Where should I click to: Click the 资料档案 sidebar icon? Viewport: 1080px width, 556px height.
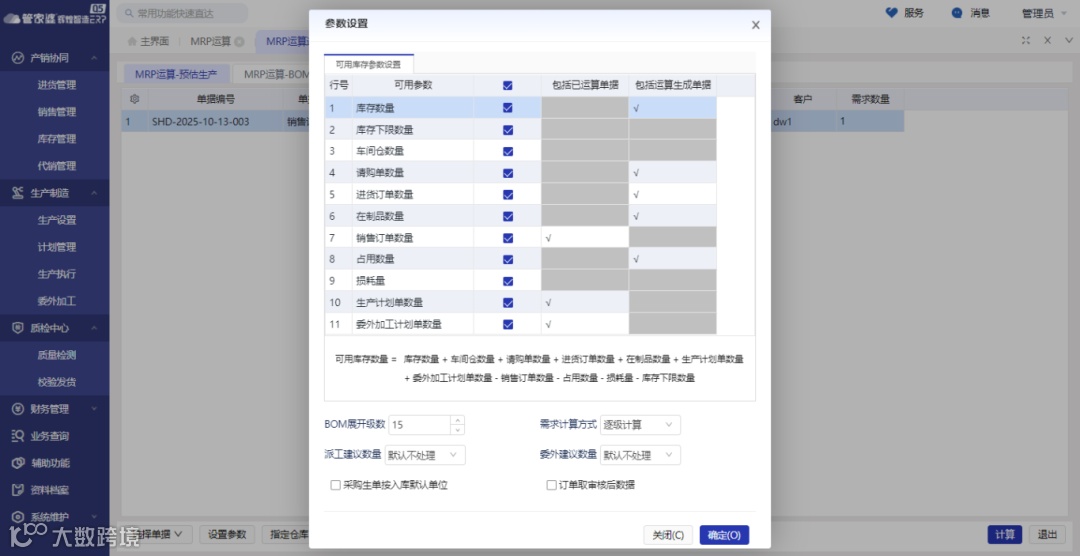[x=18, y=490]
